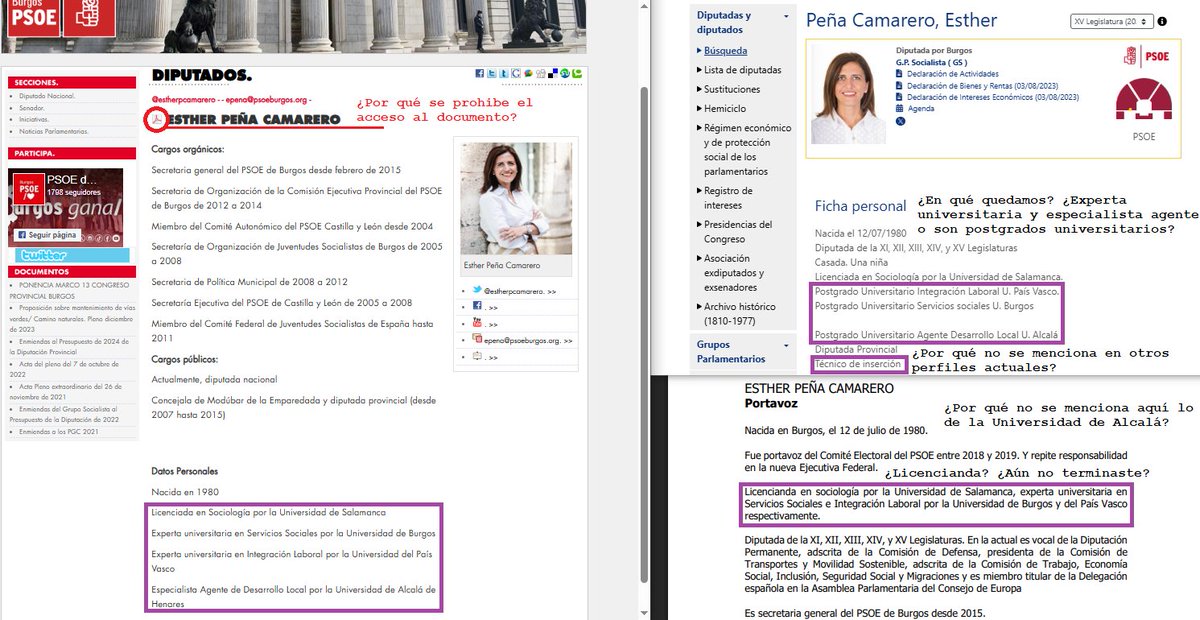Share page via Twitter bird icon in share bar
1200x620 pixels.
[492, 73]
